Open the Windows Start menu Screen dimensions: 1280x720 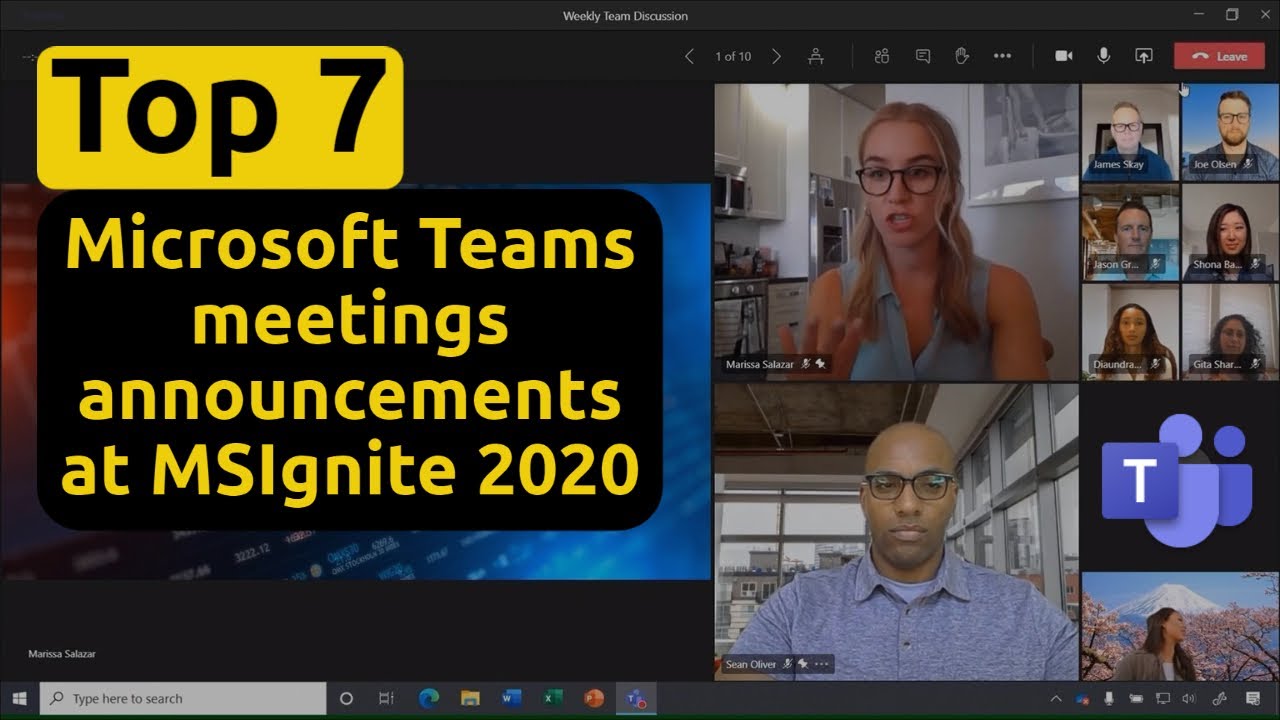coord(19,699)
